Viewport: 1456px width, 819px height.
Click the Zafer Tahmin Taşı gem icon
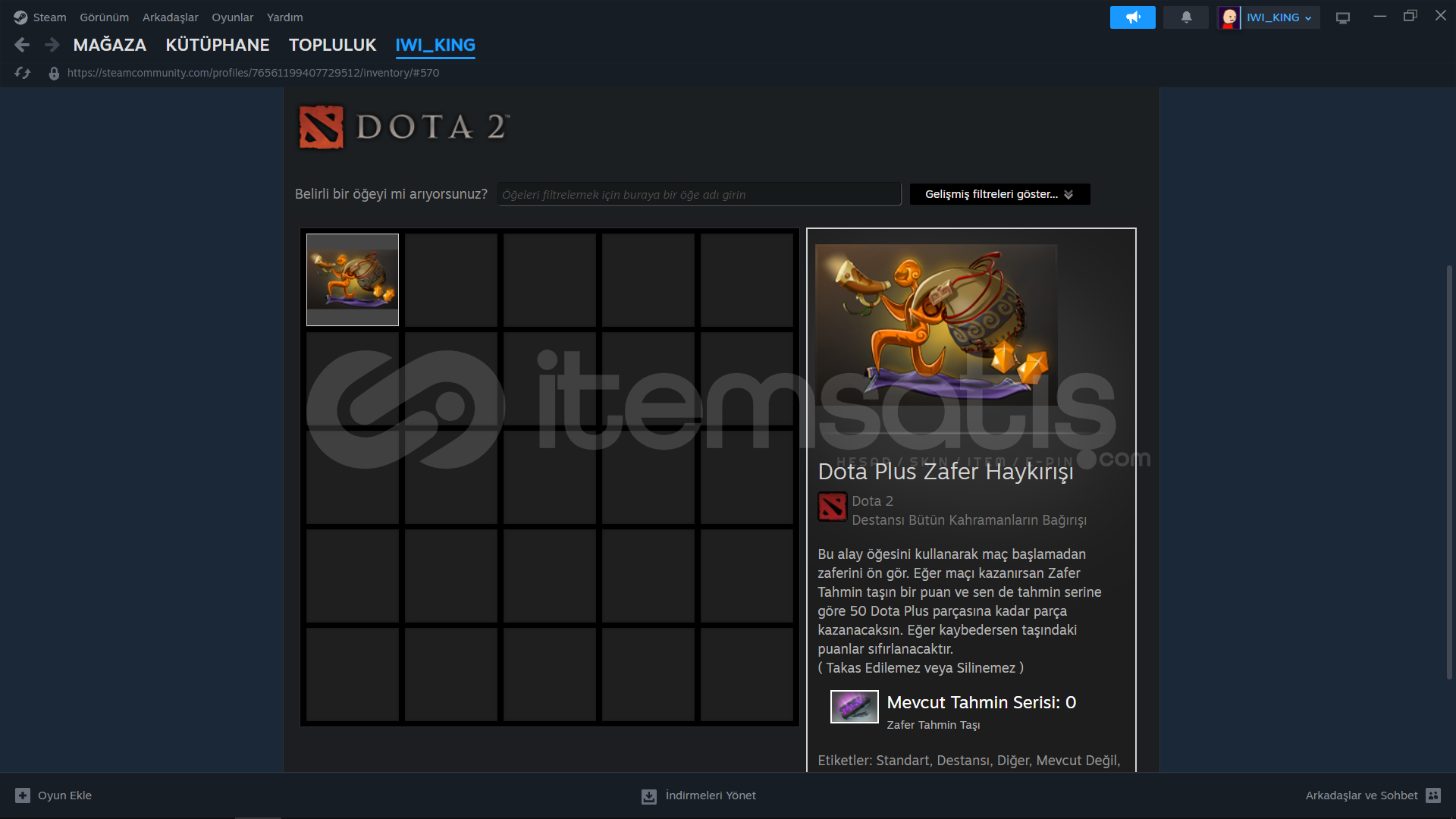pos(854,707)
